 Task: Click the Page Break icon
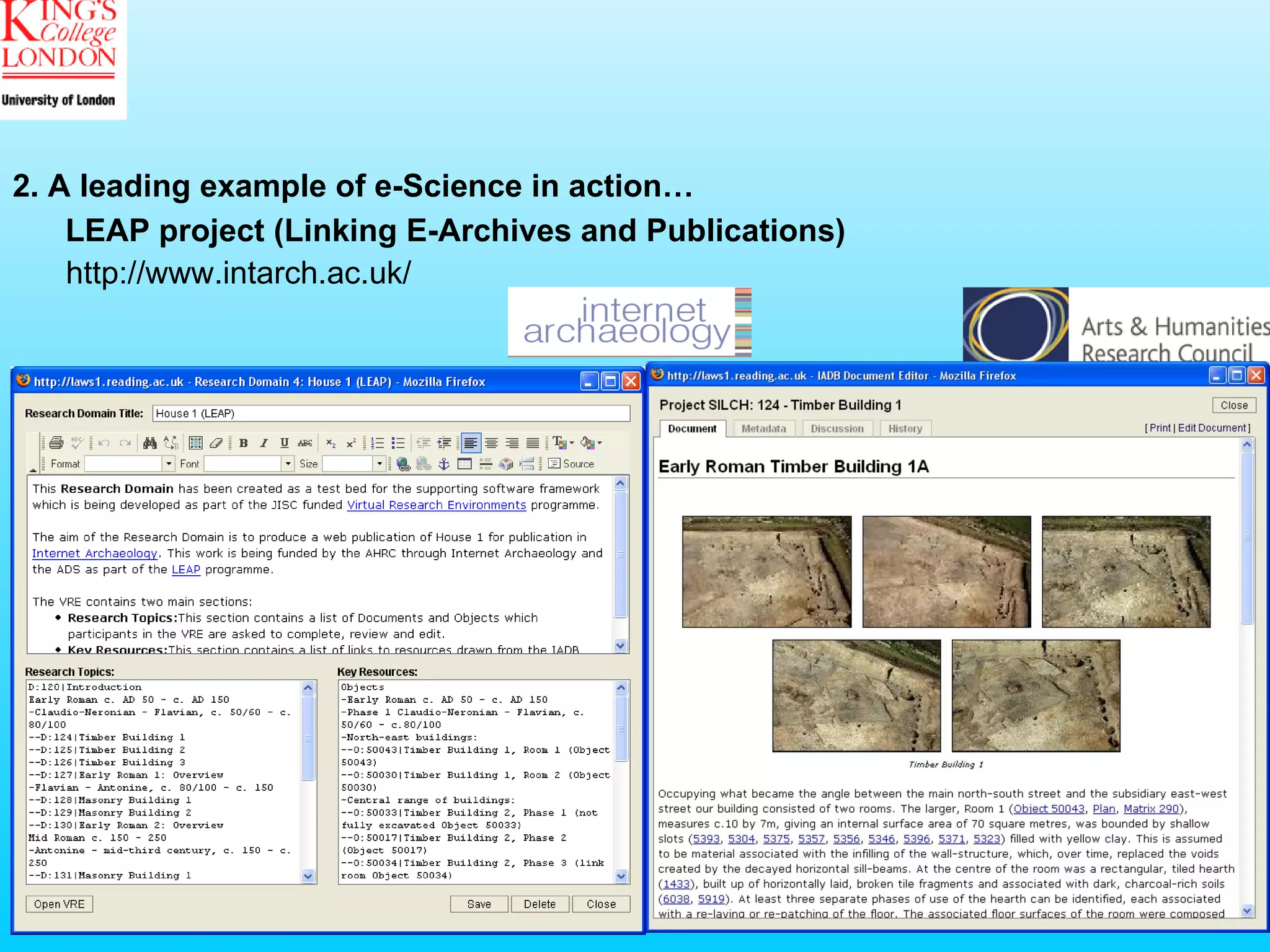526,464
